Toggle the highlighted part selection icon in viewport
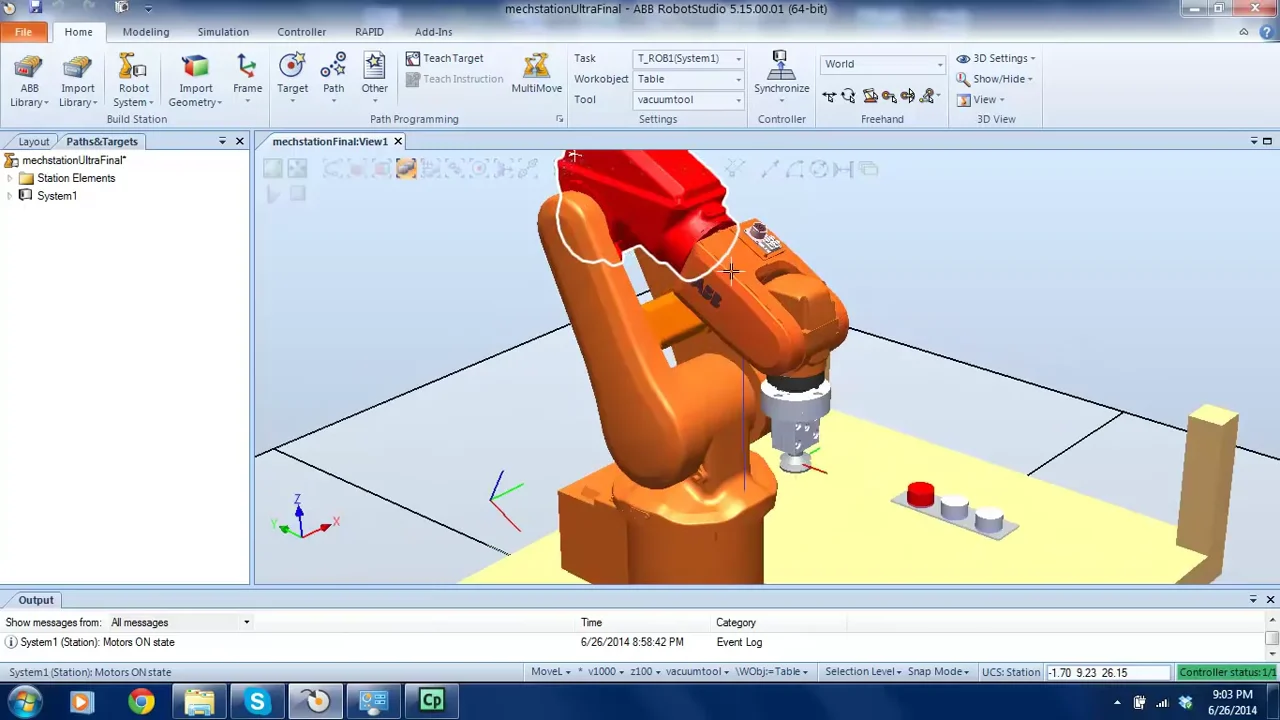1280x720 pixels. pyautogui.click(x=405, y=169)
